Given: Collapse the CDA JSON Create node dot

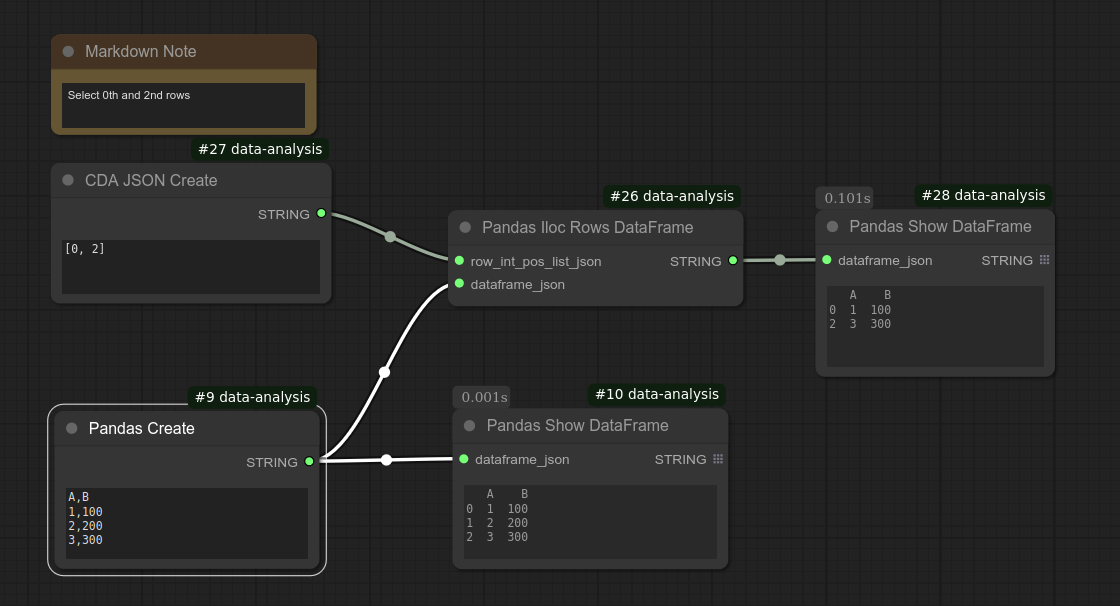Looking at the screenshot, I should (69, 180).
